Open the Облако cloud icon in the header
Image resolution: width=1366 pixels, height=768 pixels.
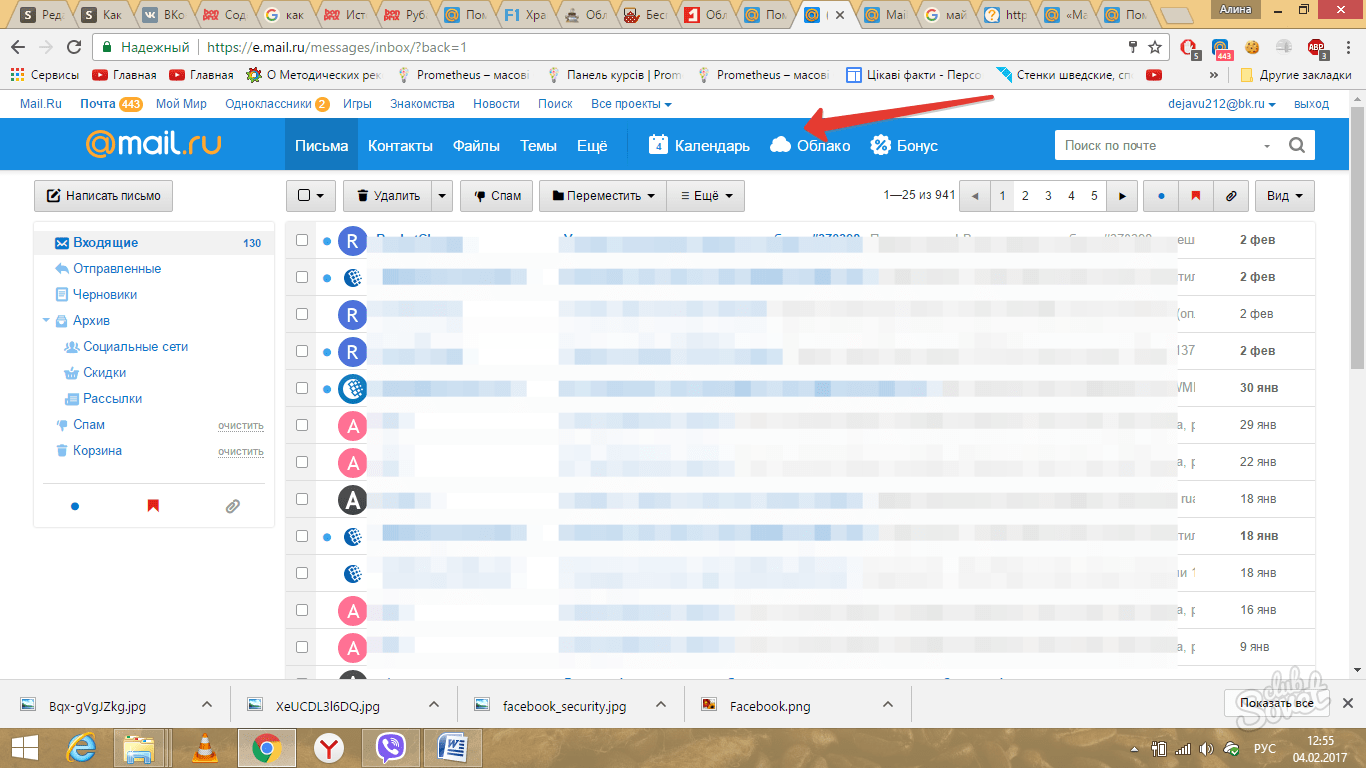pos(780,145)
